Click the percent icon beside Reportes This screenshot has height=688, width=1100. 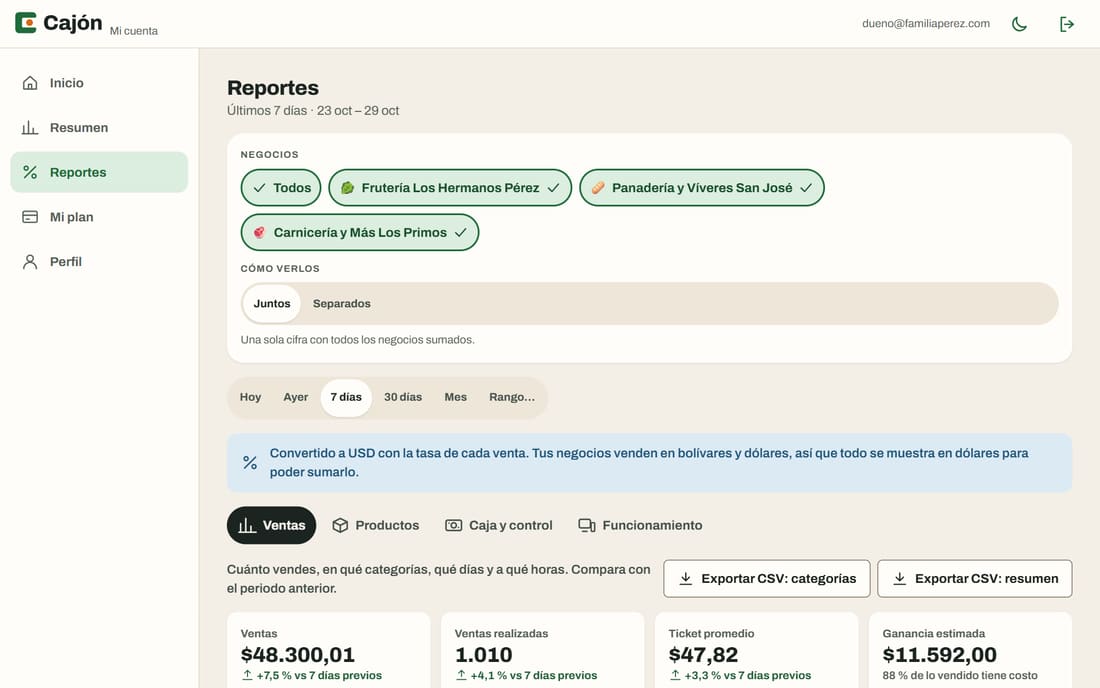click(x=30, y=172)
